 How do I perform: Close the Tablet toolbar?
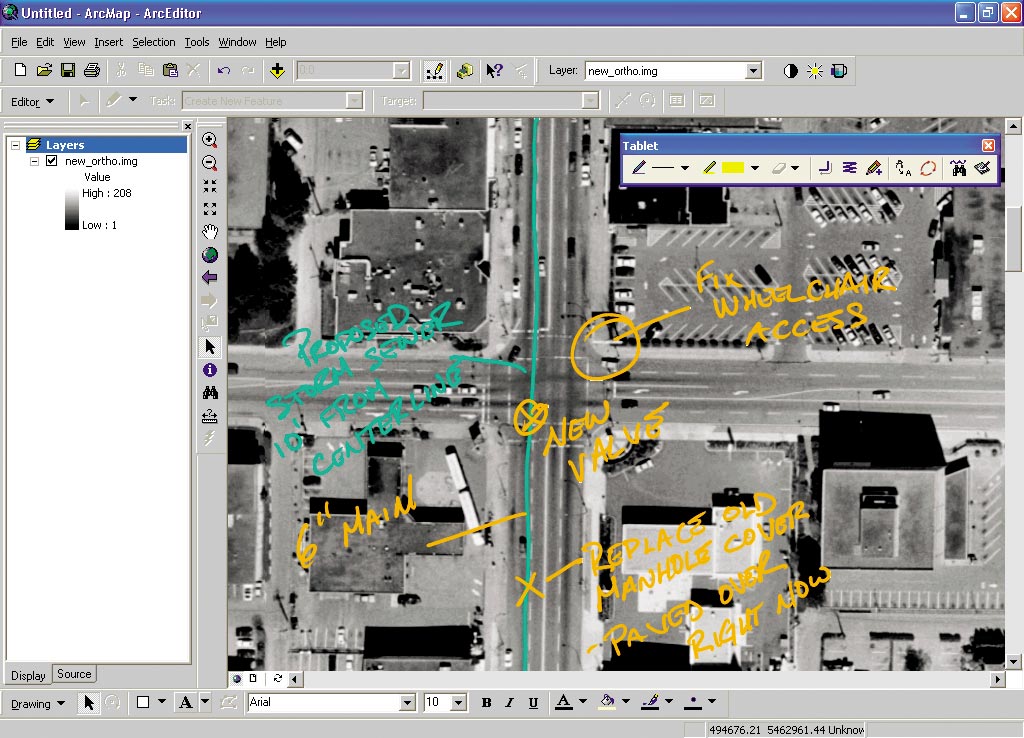click(x=988, y=145)
